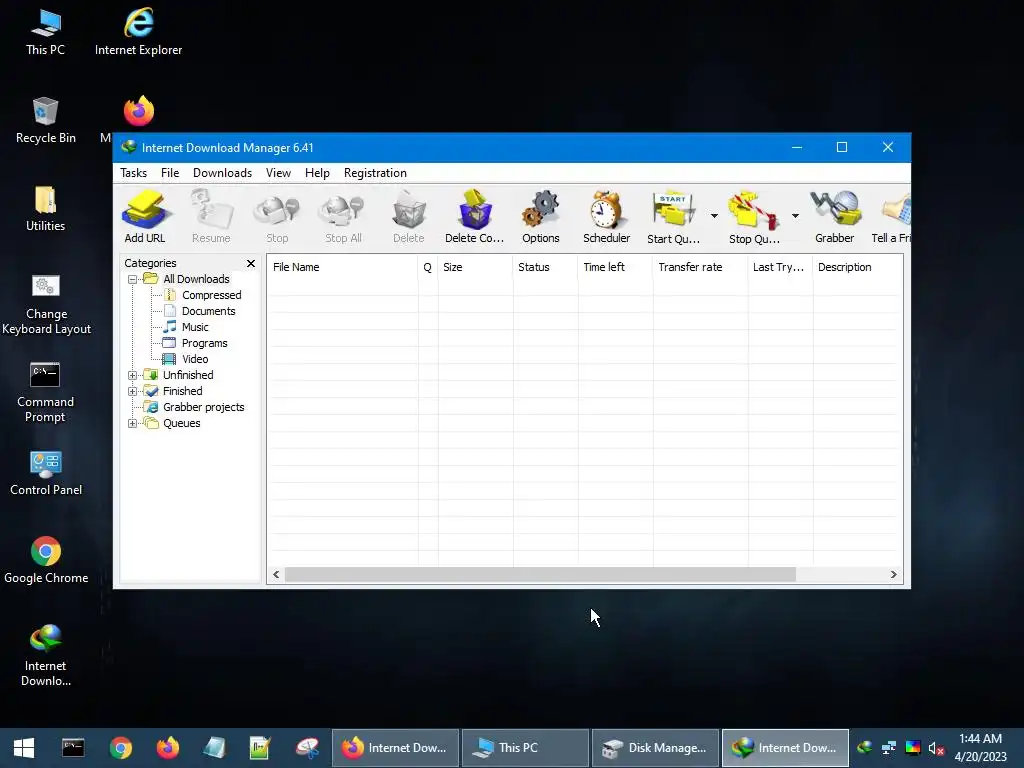Select the Music category
Viewport: 1024px width, 768px height.
click(186, 327)
